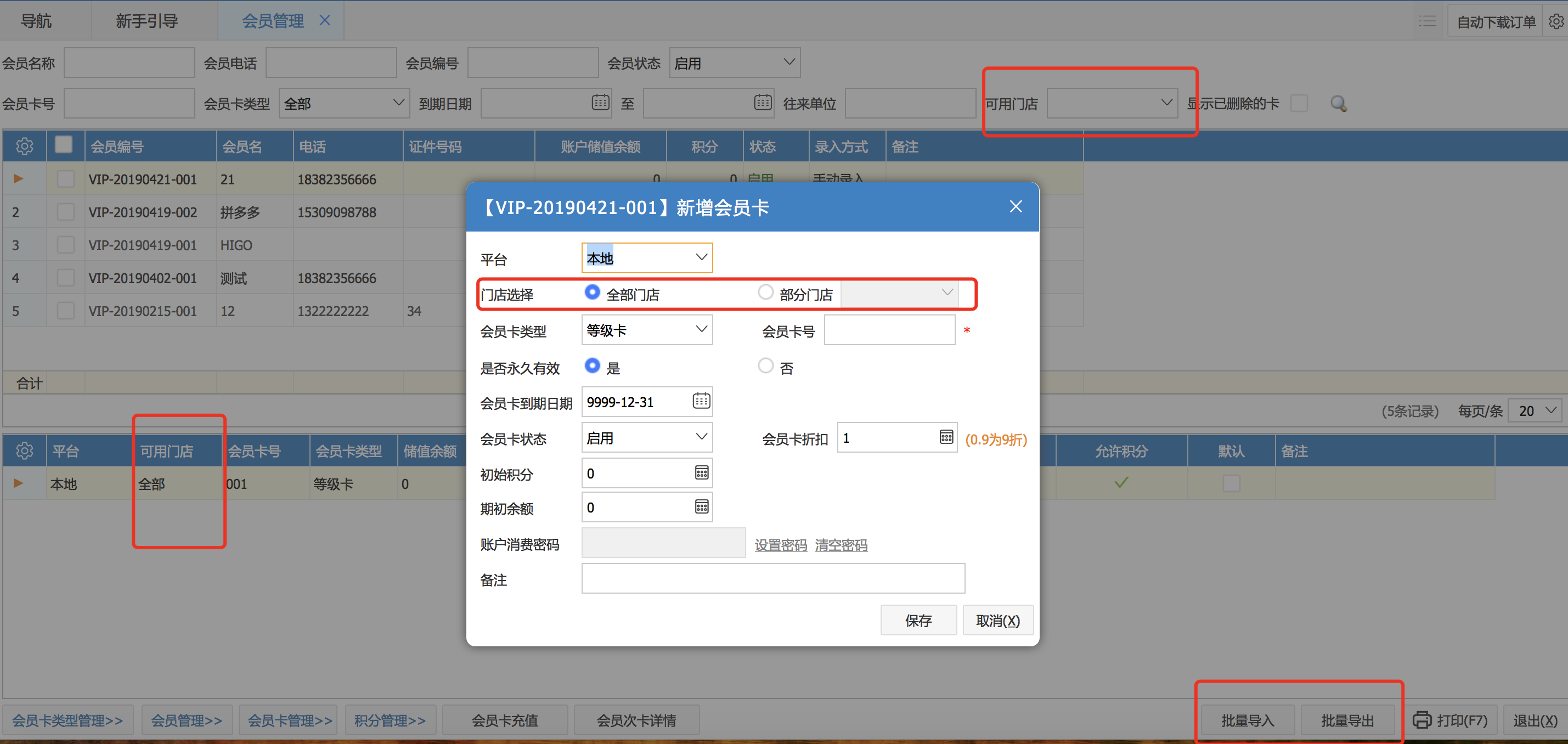Toggle 默认 checkbox in card row
1568x744 pixels.
click(x=1231, y=483)
